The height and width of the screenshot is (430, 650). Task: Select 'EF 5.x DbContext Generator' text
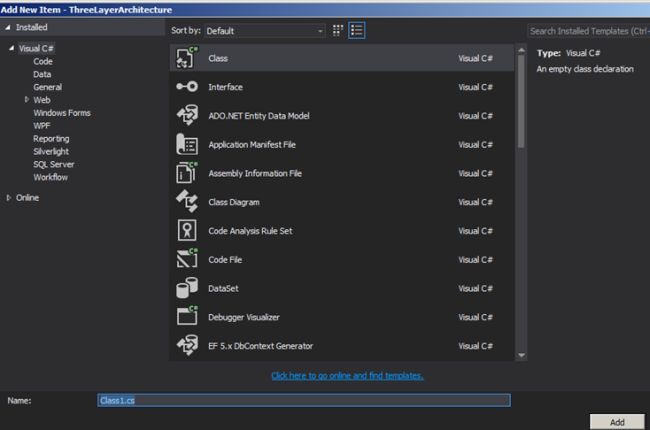pos(260,346)
